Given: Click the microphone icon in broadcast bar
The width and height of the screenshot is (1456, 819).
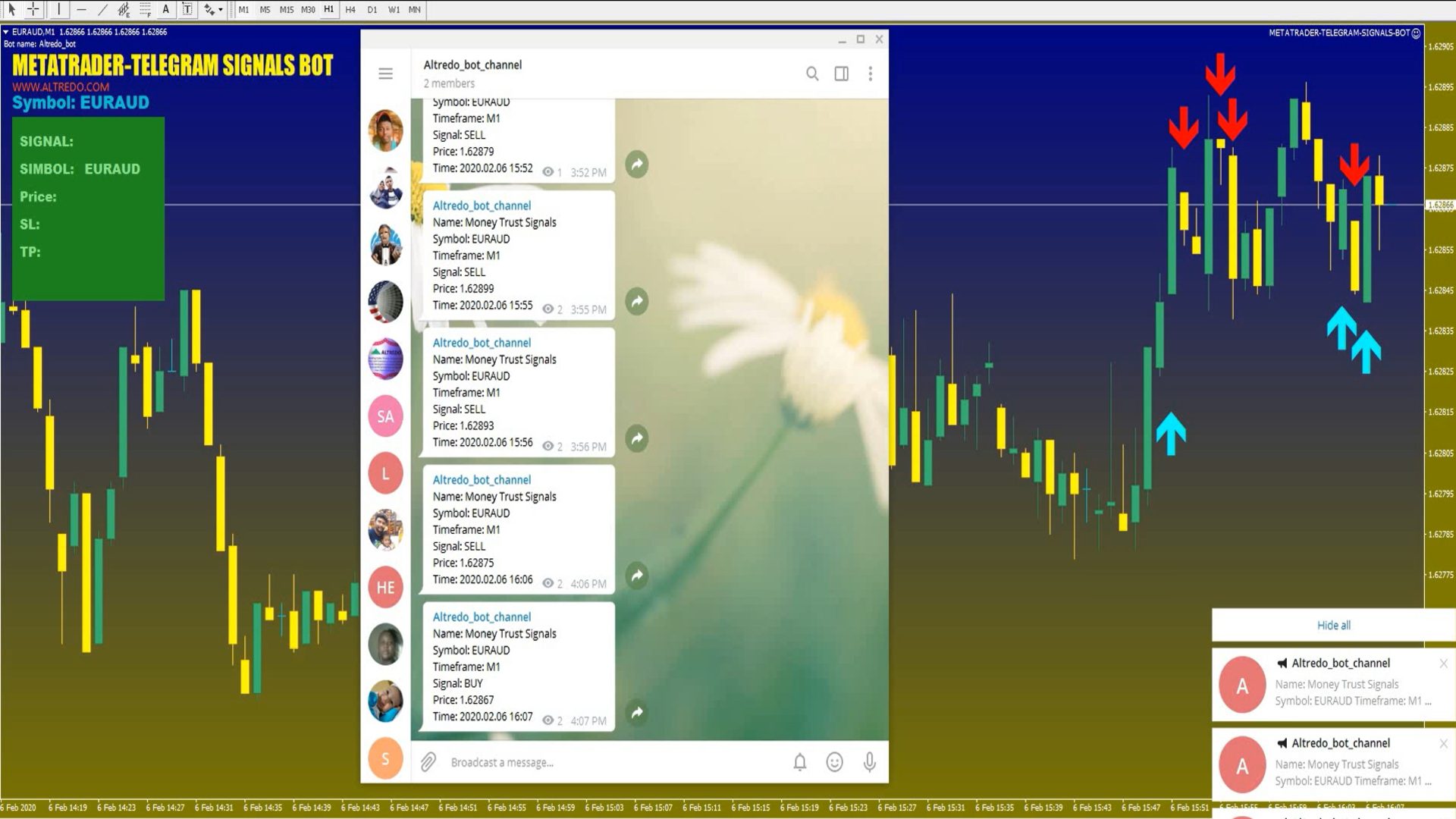Looking at the screenshot, I should point(870,762).
